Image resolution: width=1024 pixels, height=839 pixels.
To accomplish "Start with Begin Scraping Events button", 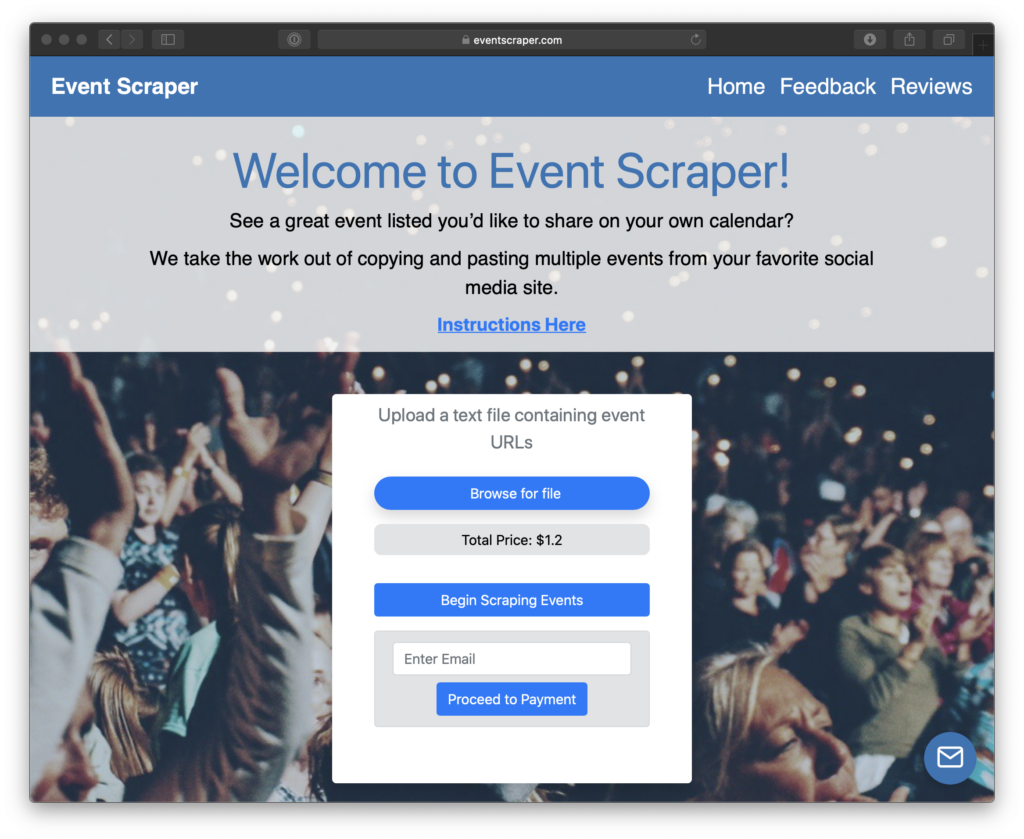I will [512, 600].
